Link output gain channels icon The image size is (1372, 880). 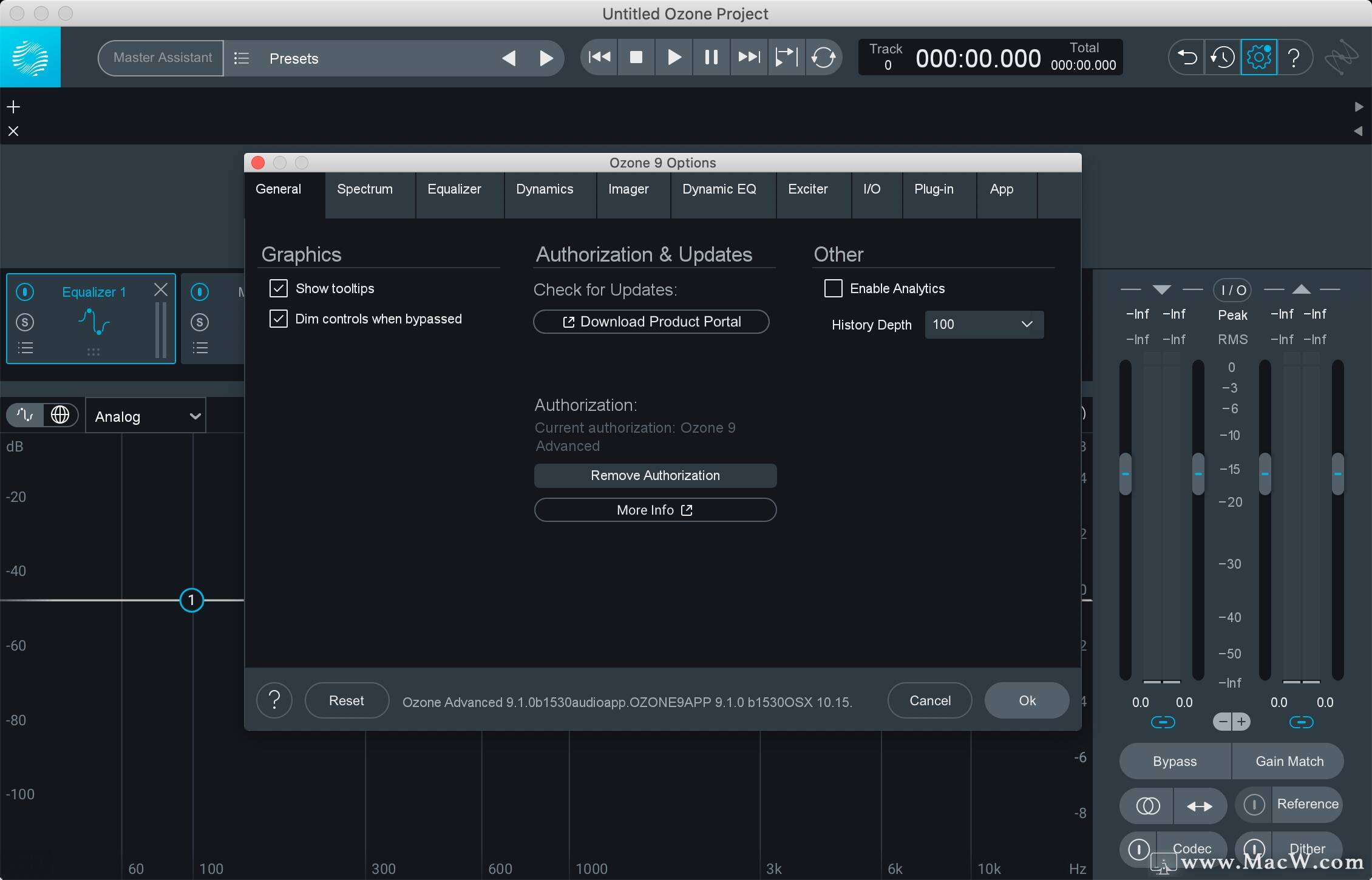pyautogui.click(x=1301, y=722)
